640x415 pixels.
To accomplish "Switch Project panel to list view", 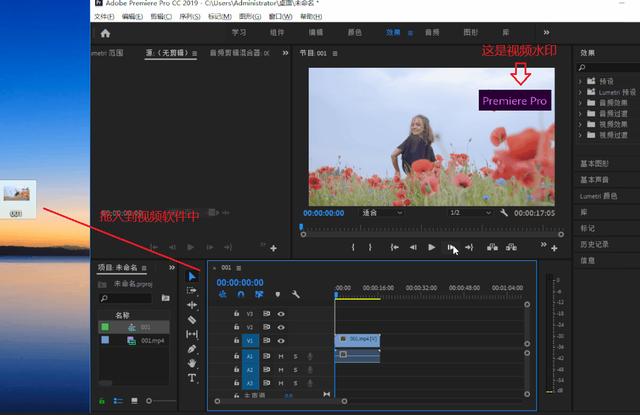I will tap(118, 401).
